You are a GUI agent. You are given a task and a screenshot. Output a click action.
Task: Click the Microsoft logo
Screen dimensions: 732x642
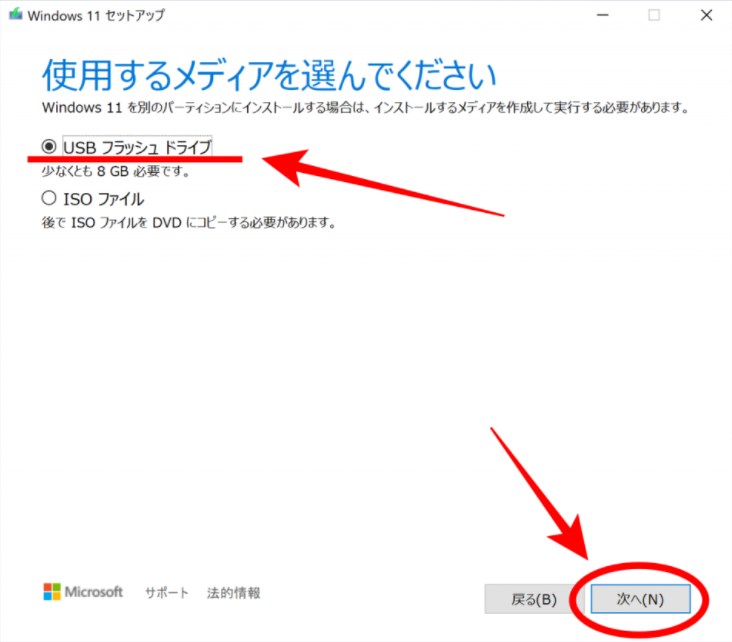coord(83,592)
